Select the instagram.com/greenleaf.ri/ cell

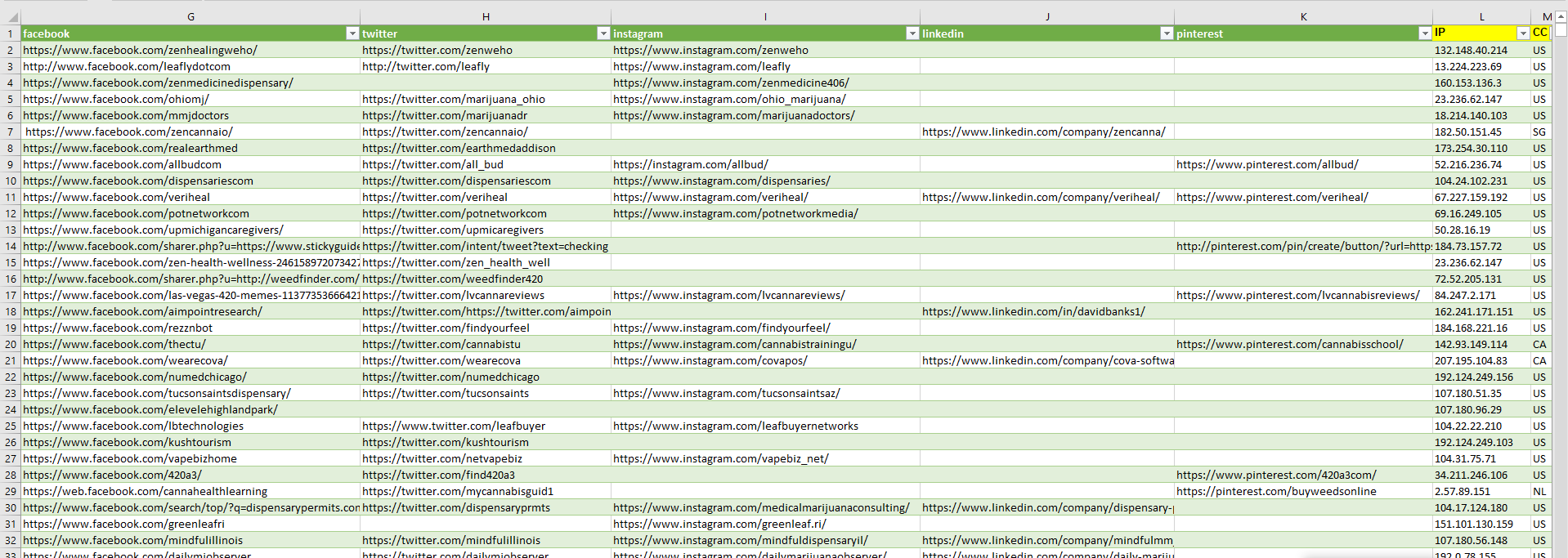pyautogui.click(x=765, y=524)
